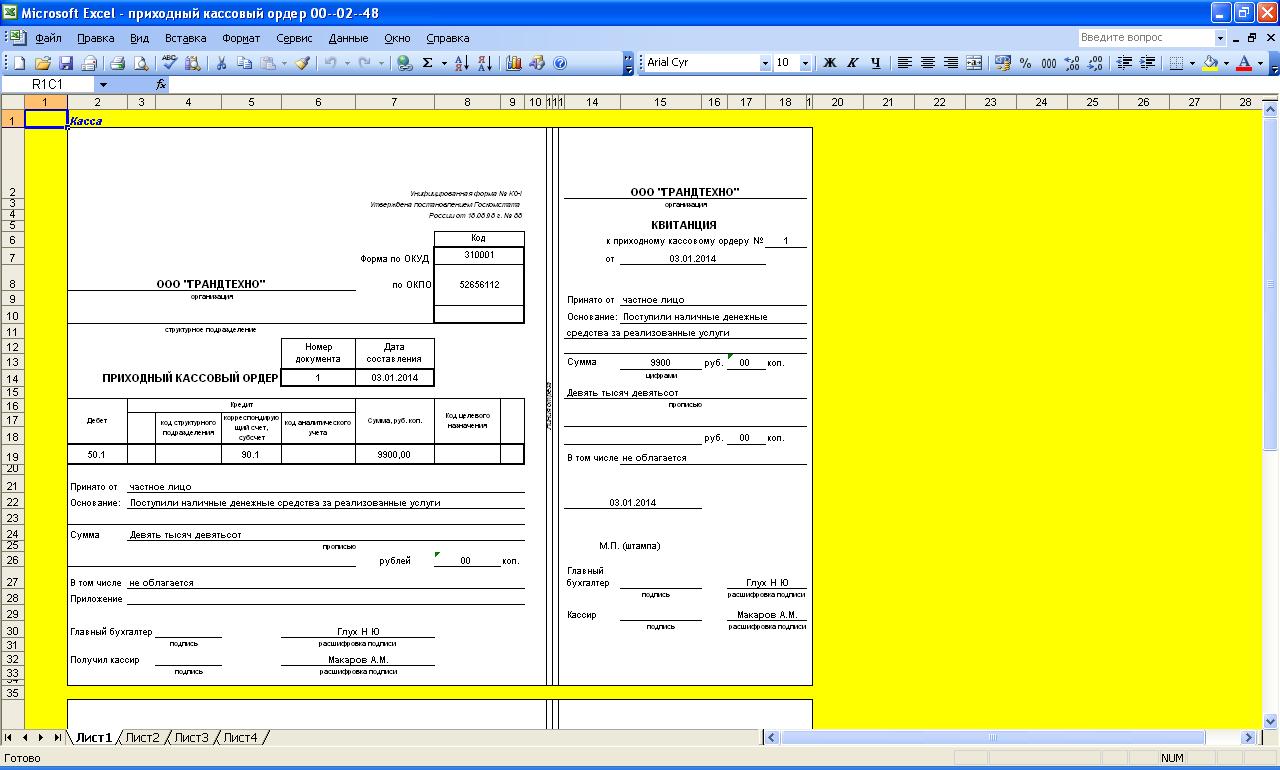Toggle bold formatting (Ж)
The width and height of the screenshot is (1280, 770).
pyautogui.click(x=829, y=63)
